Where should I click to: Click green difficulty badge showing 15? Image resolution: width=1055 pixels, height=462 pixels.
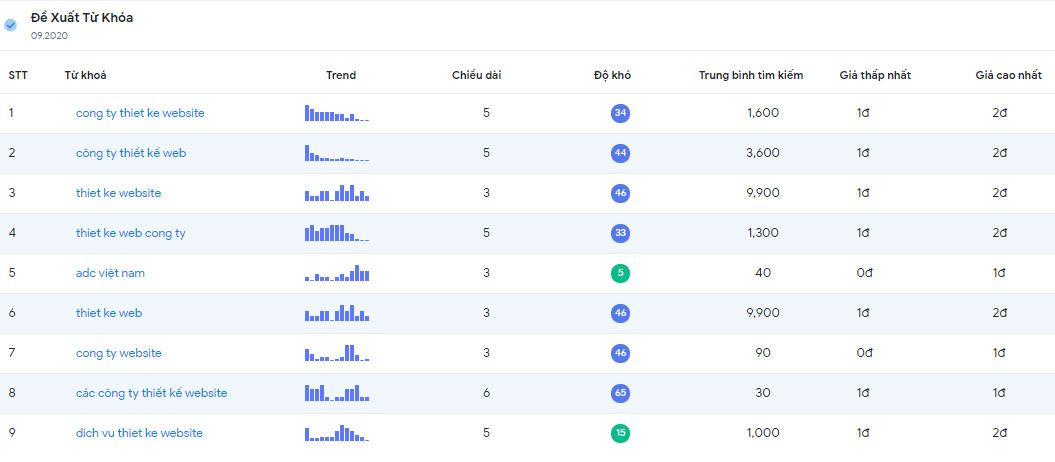click(x=620, y=433)
